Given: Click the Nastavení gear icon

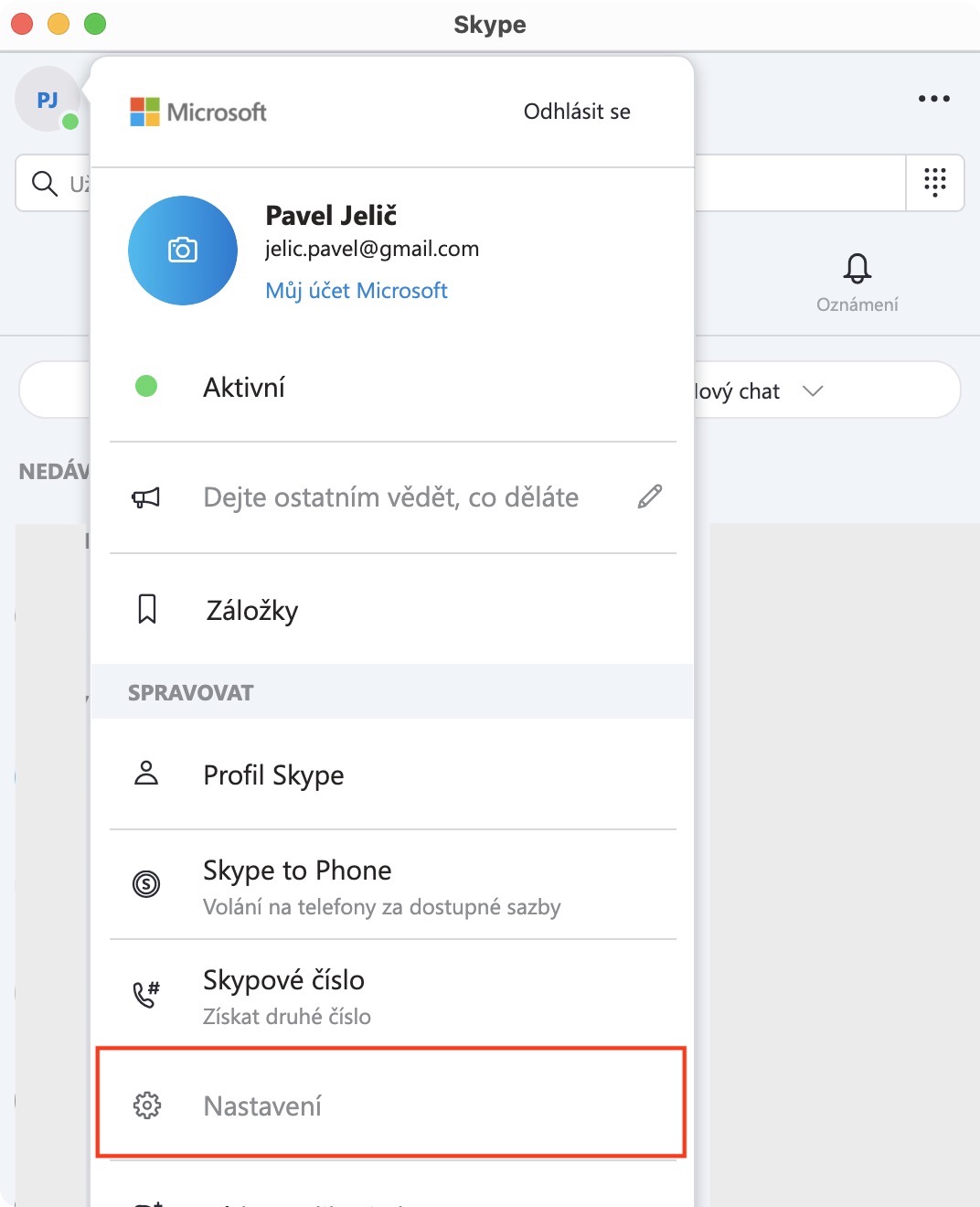Looking at the screenshot, I should 147,1105.
